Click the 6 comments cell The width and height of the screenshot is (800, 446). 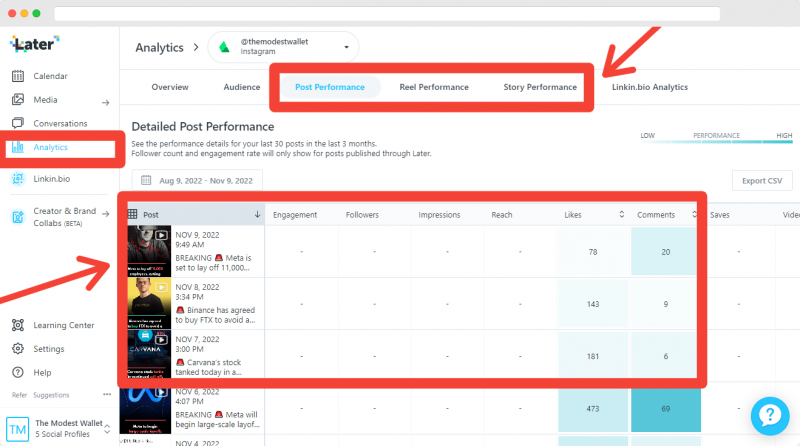[x=664, y=356]
